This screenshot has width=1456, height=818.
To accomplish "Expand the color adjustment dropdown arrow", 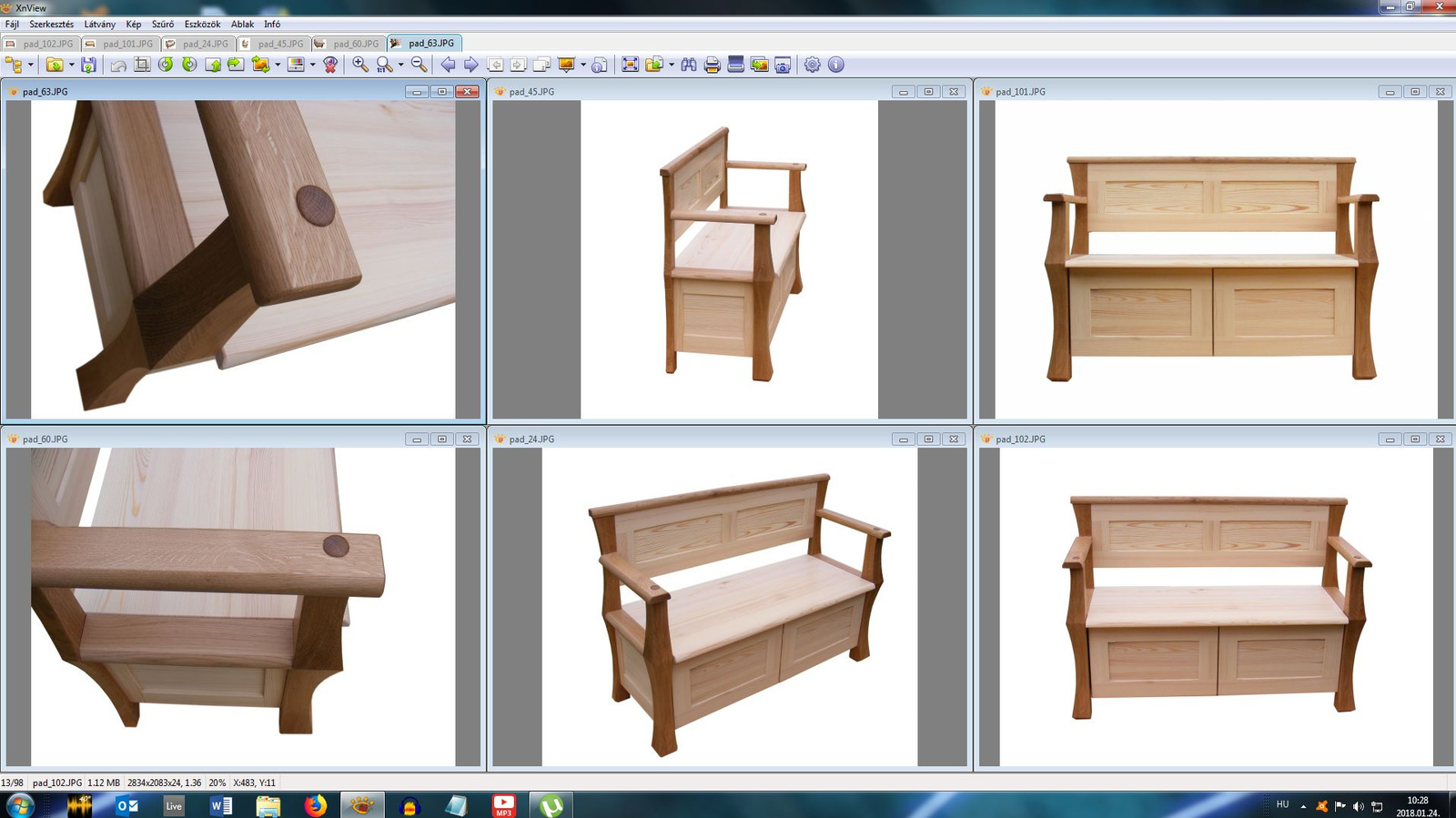I will tap(312, 65).
